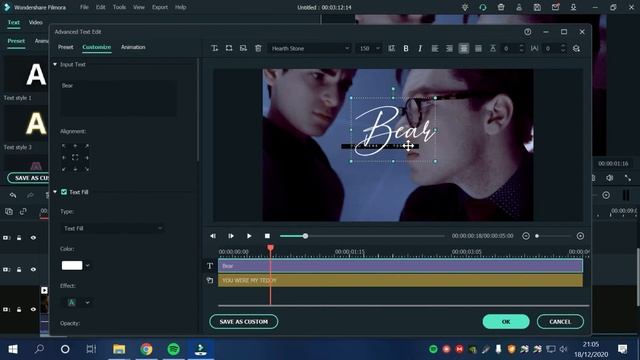Increase the character spacing value with stepper

pyautogui.click(x=563, y=46)
